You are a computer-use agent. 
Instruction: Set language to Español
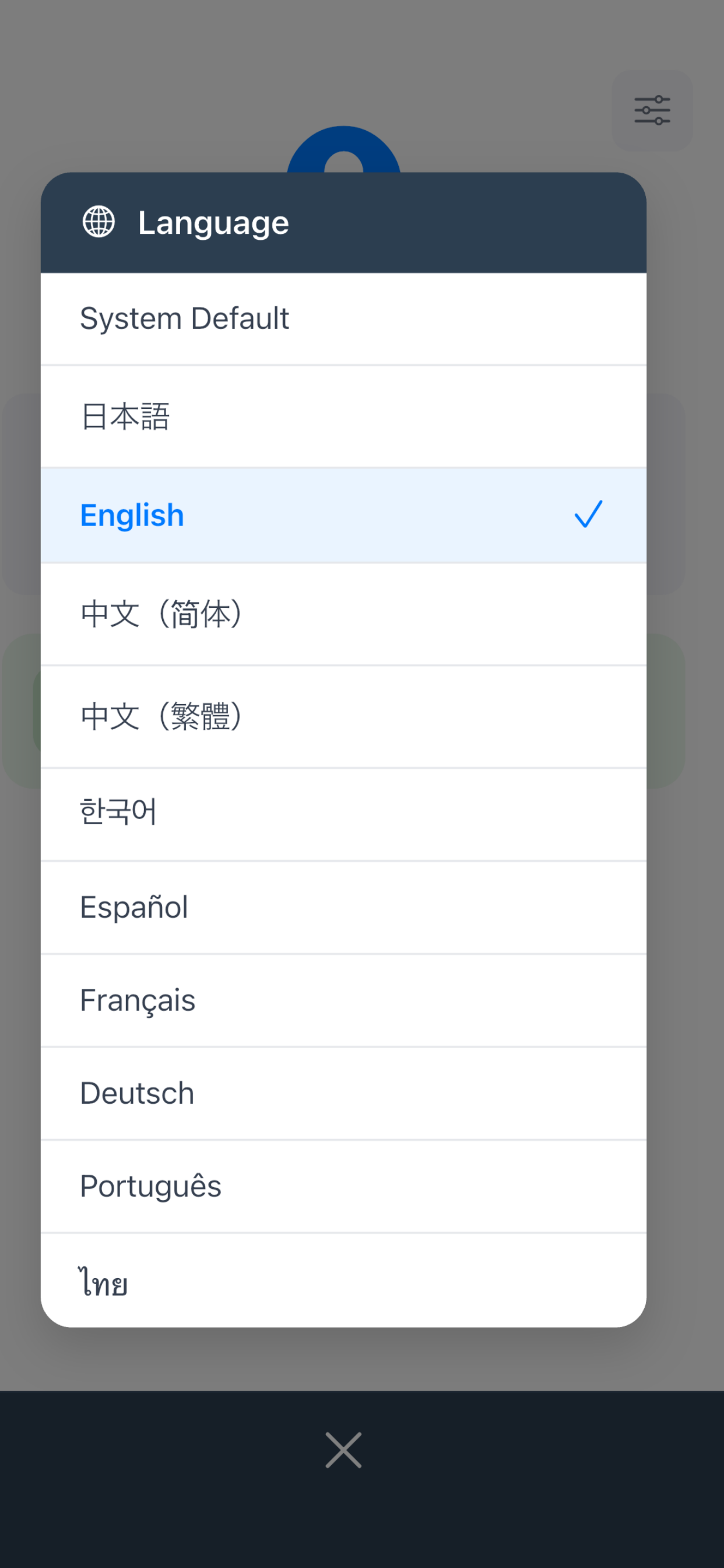click(134, 907)
